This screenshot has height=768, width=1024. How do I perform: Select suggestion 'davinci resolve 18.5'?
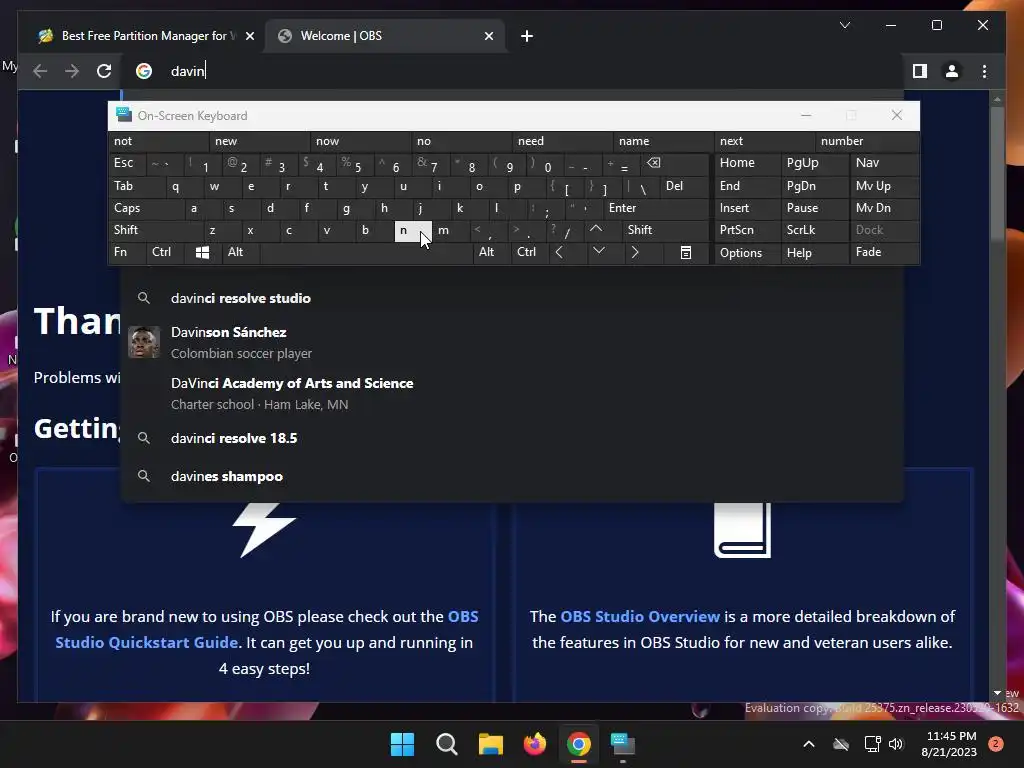512,438
